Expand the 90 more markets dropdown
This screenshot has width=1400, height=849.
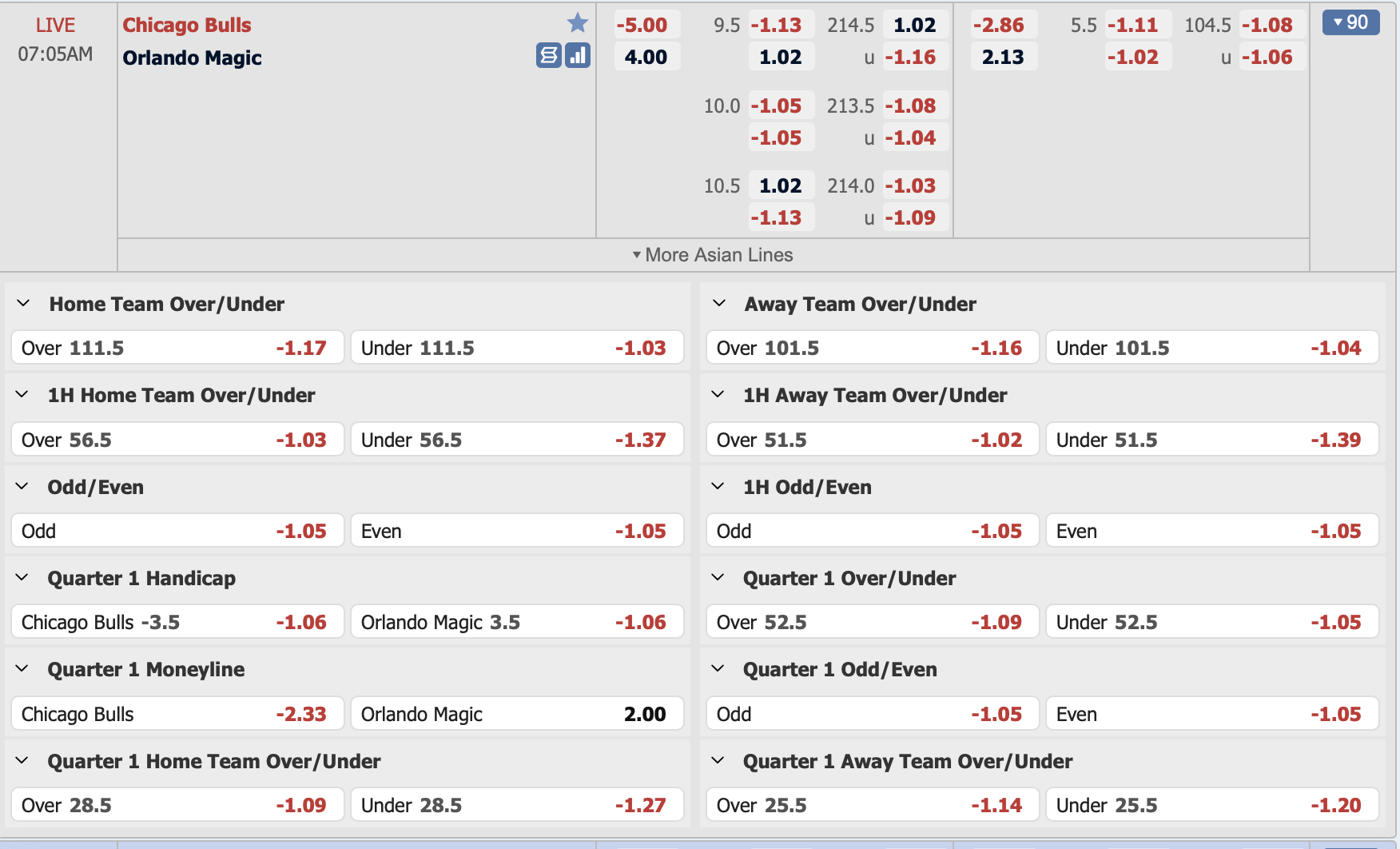[1350, 22]
